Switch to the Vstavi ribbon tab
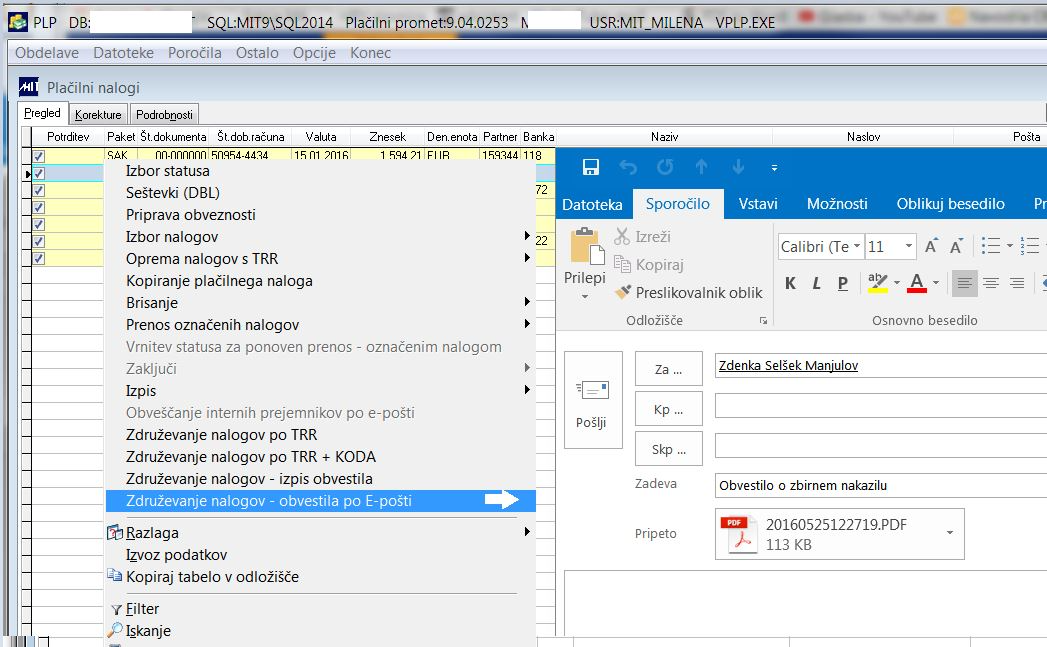Screen dimensions: 1047x647 [x=758, y=204]
